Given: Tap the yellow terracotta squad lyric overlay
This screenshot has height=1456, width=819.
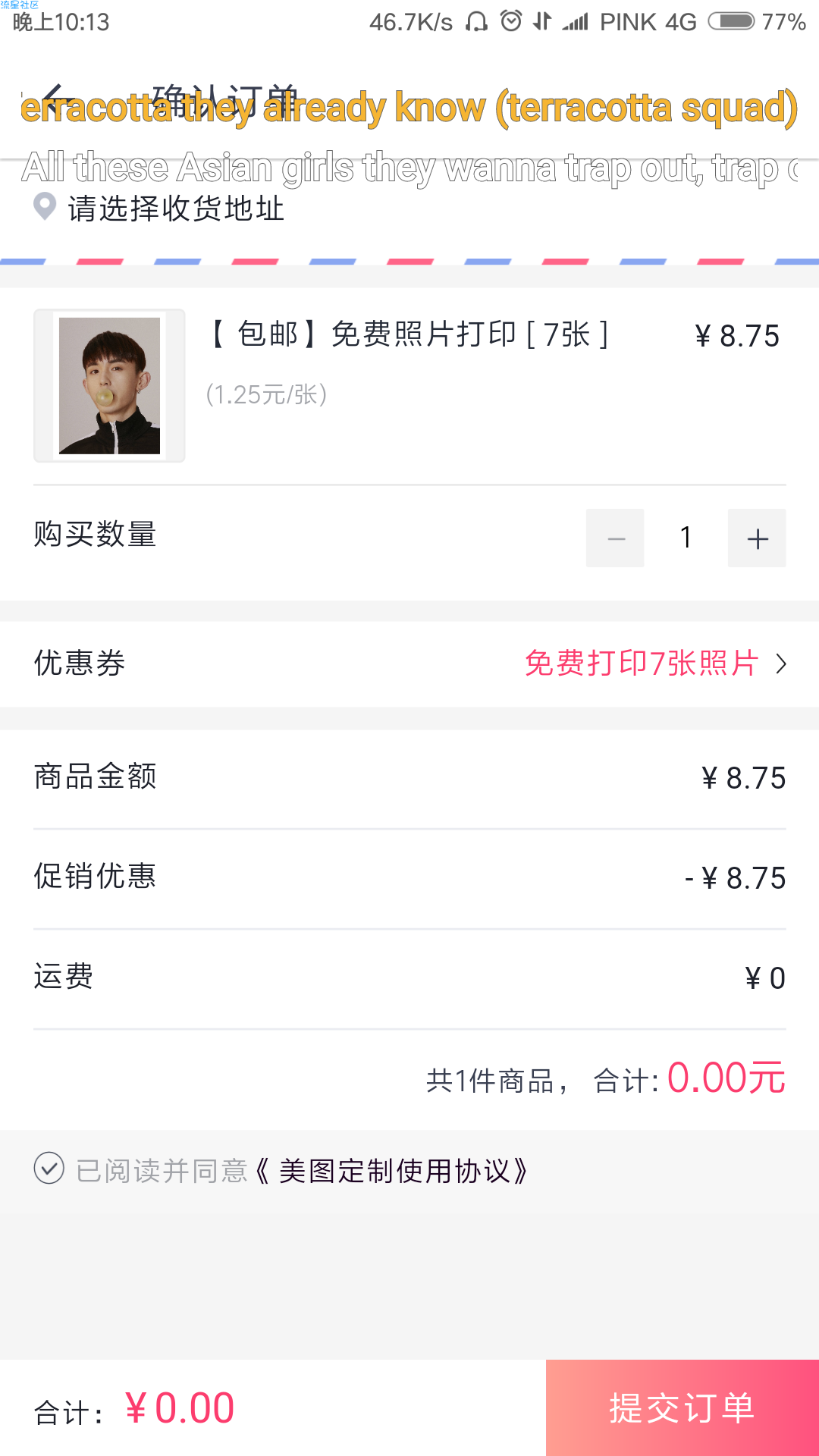Looking at the screenshot, I should click(409, 107).
